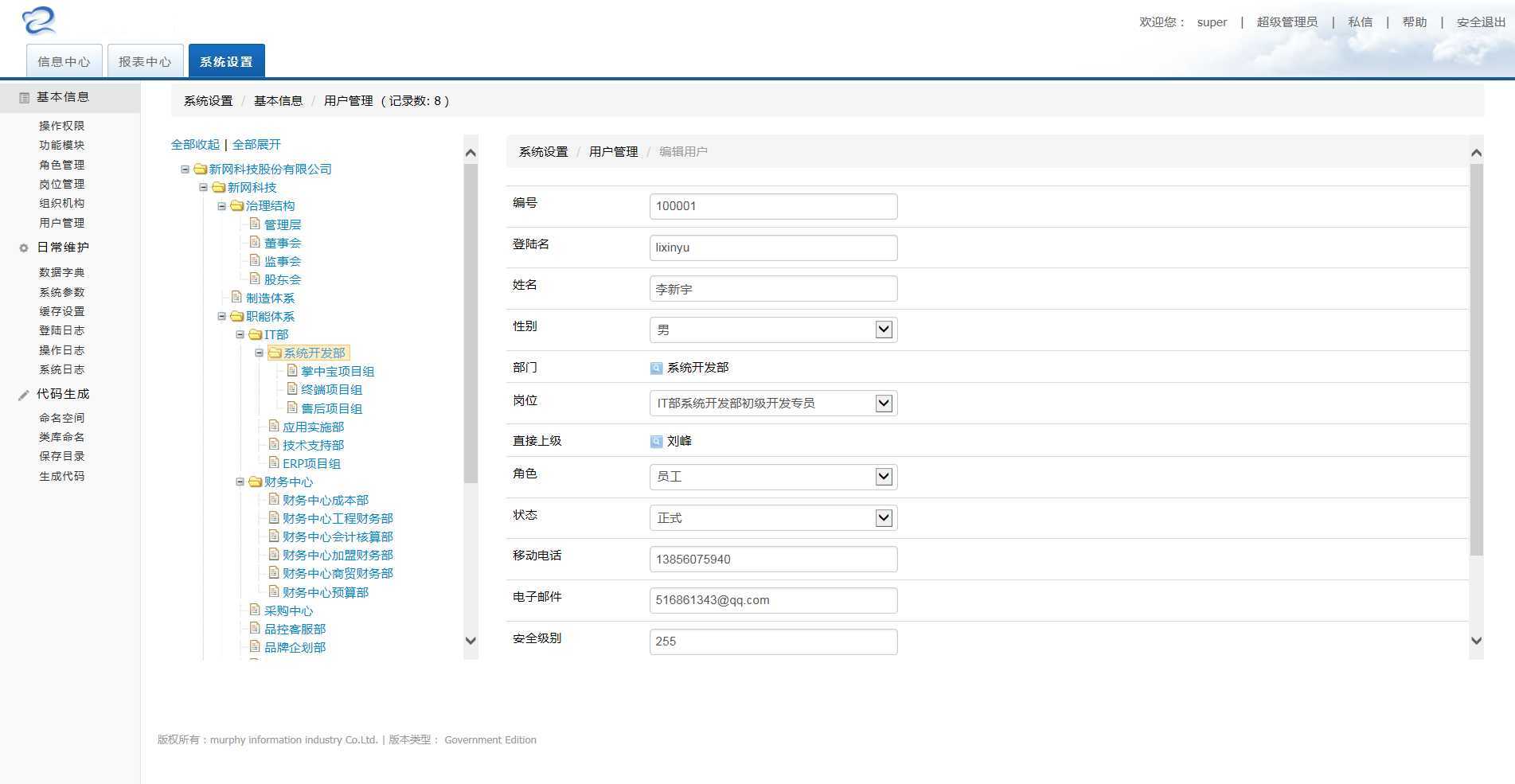Click document icon of 管理层

click(x=256, y=224)
